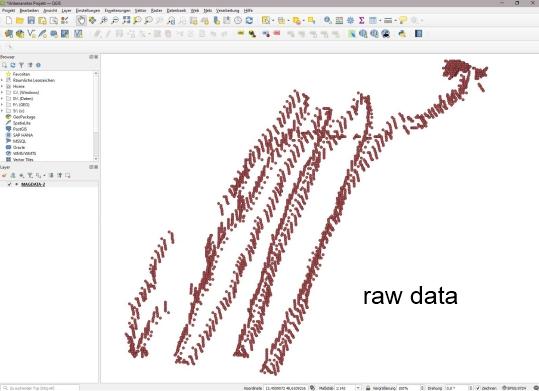539x391 pixels.
Task: Click the EPSG CRS status button
Action: 515,388
